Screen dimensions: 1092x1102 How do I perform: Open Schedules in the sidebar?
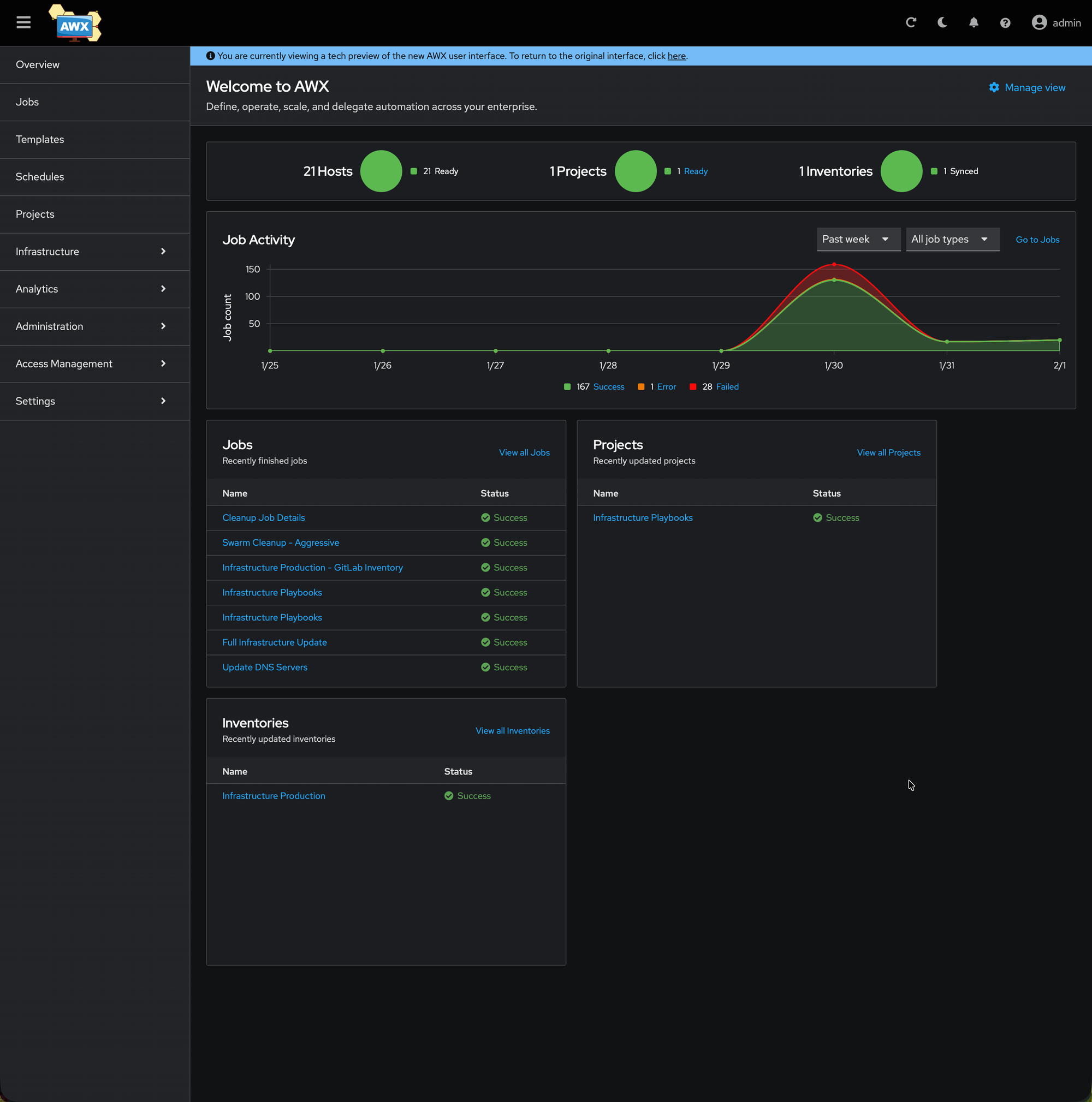point(40,177)
